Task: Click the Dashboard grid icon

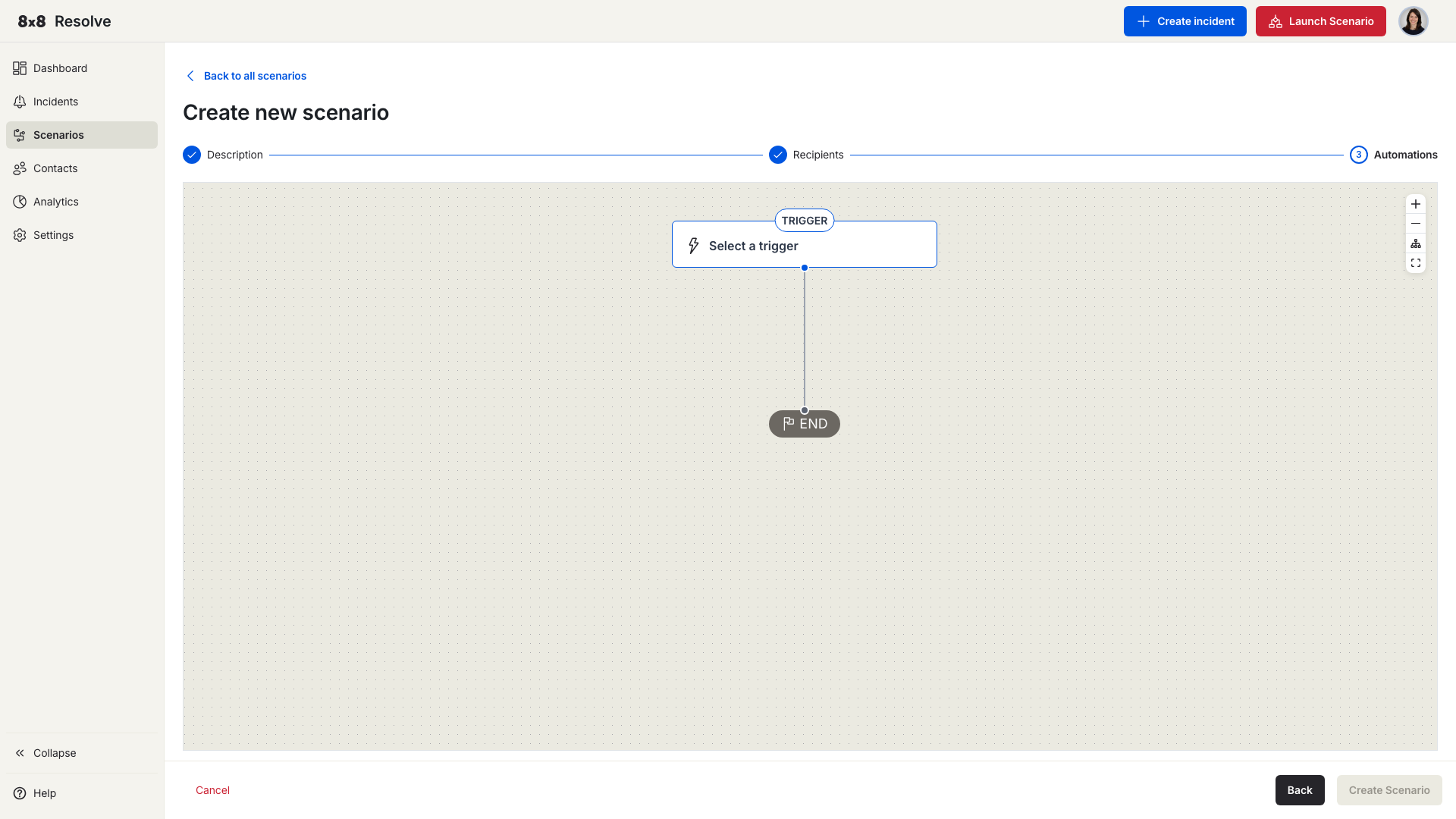Action: tap(20, 68)
